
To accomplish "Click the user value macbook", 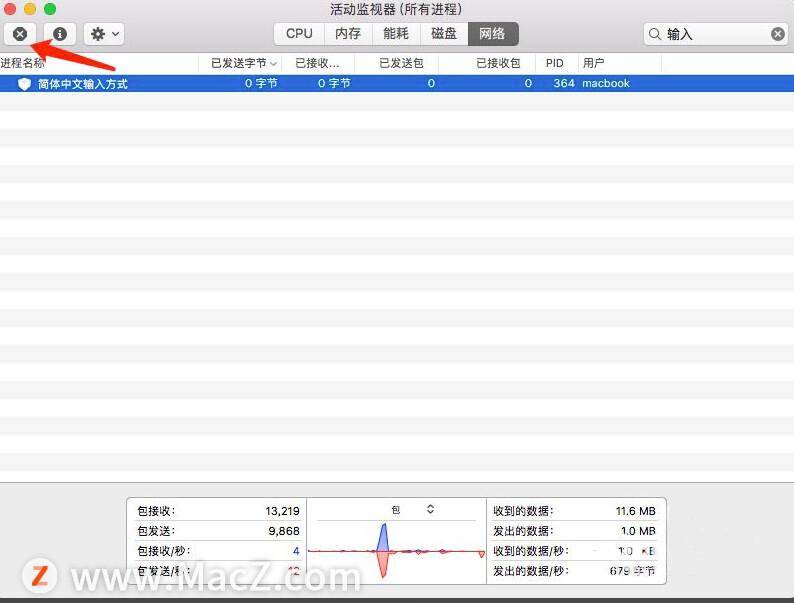I will [x=606, y=83].
